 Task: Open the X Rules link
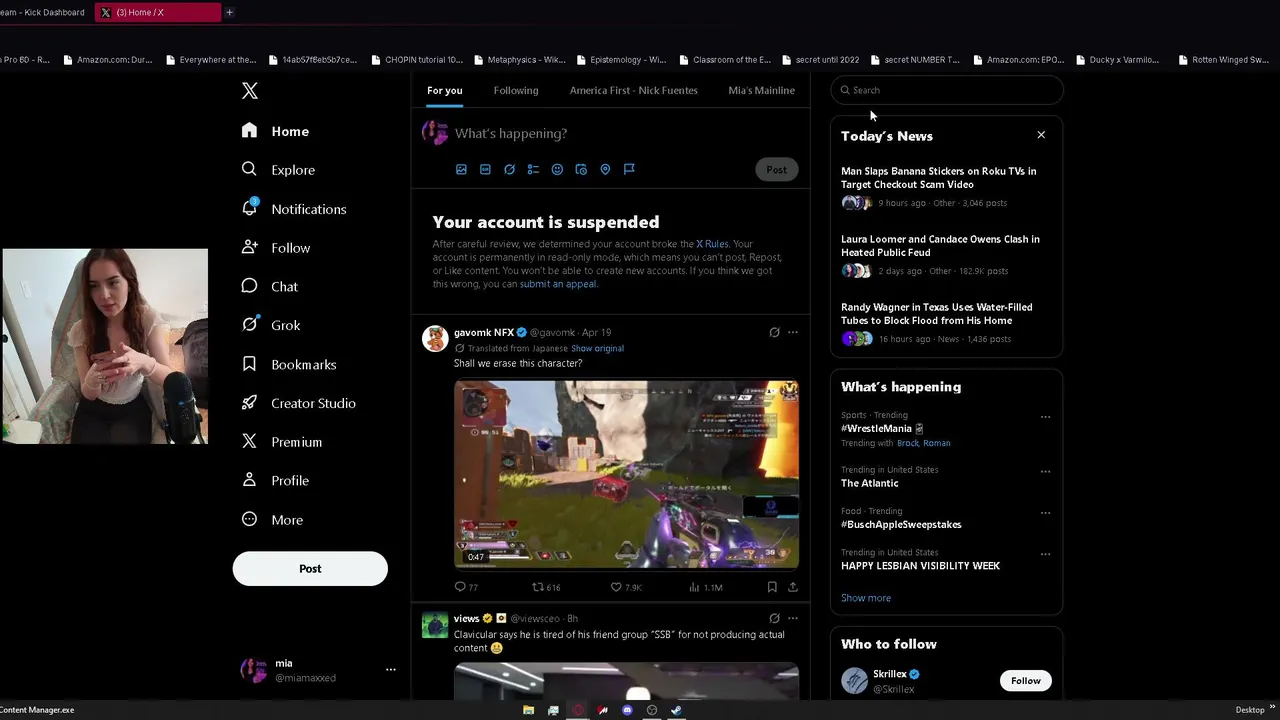[712, 244]
